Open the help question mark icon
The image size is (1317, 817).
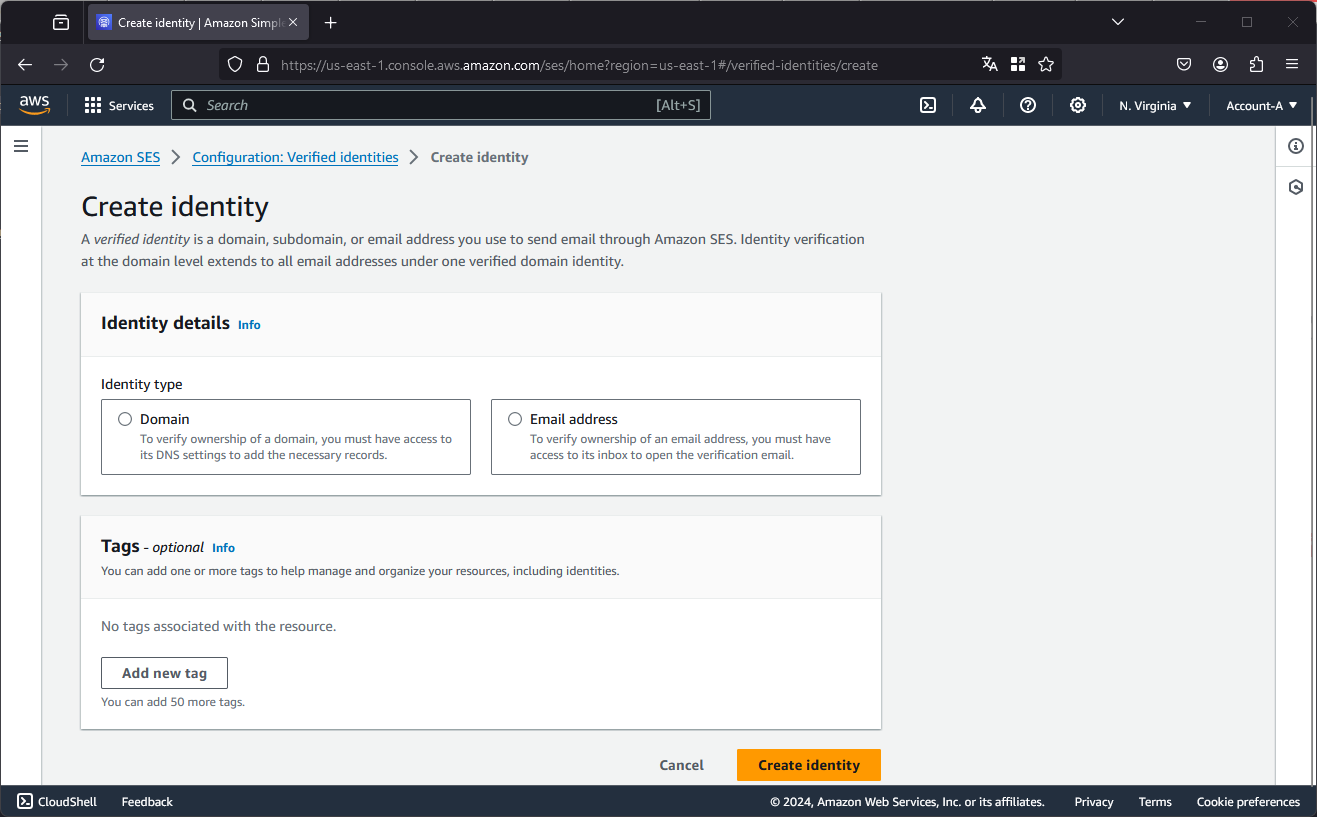(1028, 105)
